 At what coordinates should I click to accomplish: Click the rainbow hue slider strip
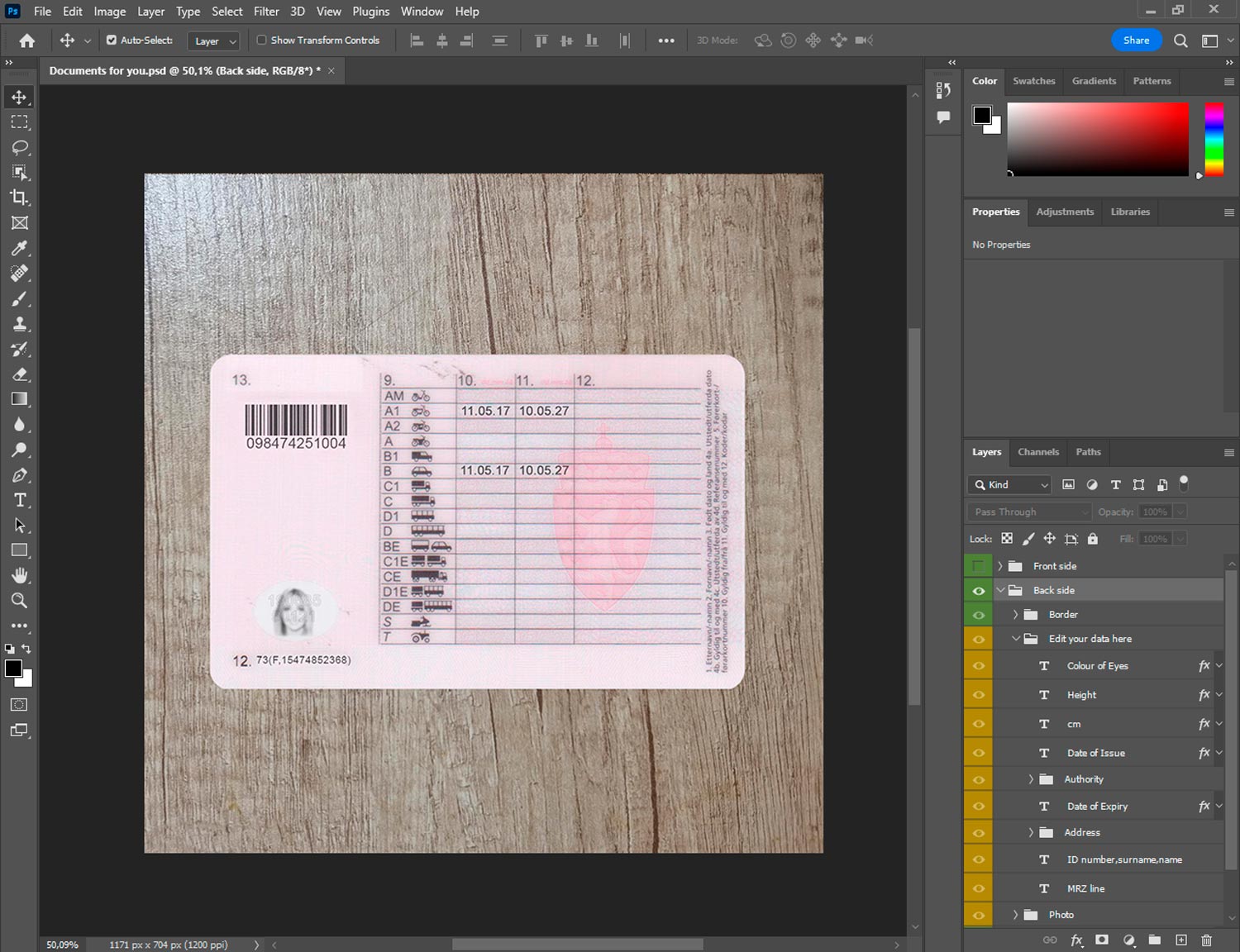[1214, 139]
